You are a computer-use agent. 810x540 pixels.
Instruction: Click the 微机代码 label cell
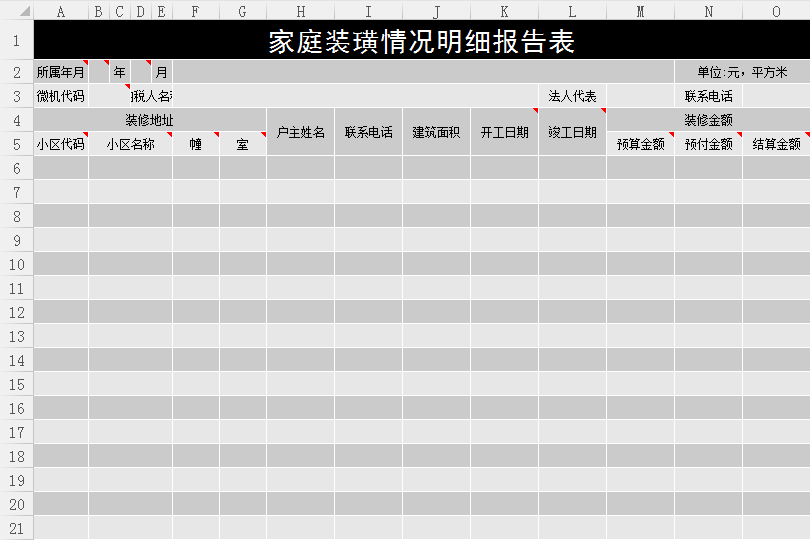[x=61, y=96]
